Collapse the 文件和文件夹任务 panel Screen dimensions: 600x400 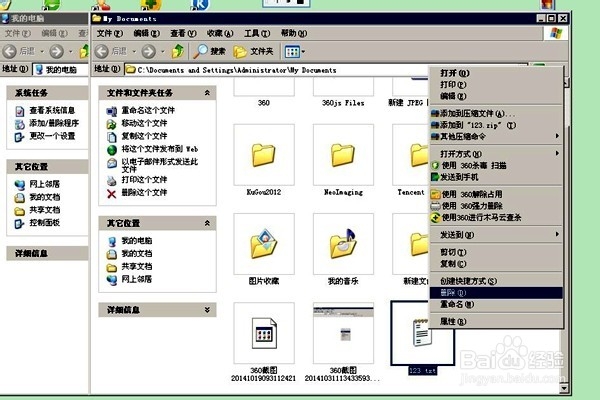[207, 93]
